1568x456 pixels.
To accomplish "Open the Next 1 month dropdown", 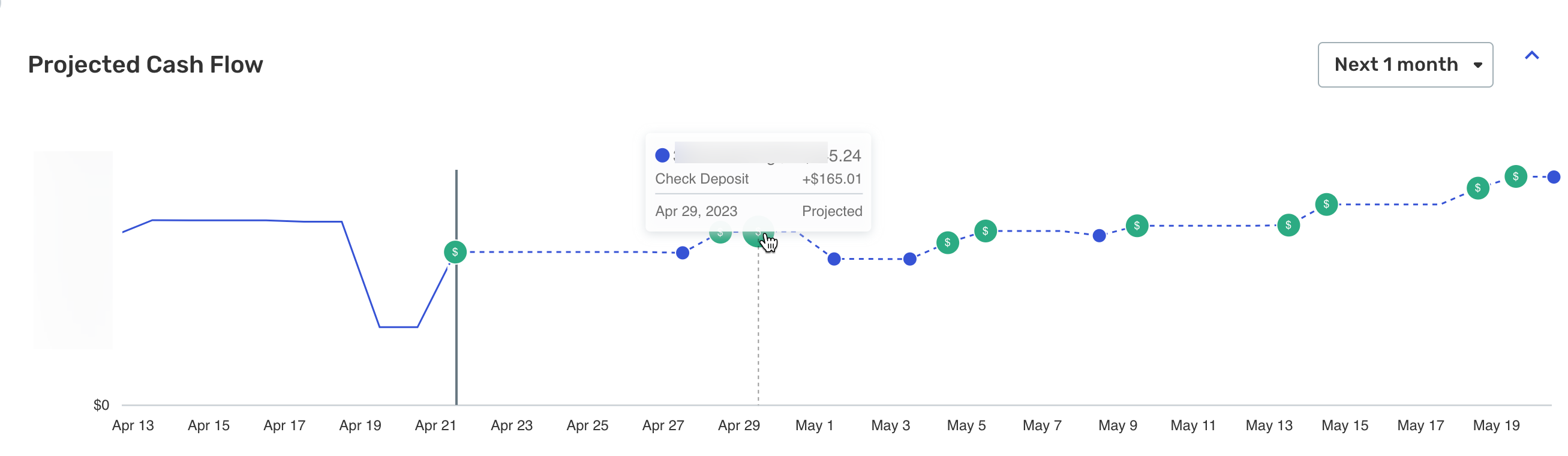I will pyautogui.click(x=1405, y=65).
